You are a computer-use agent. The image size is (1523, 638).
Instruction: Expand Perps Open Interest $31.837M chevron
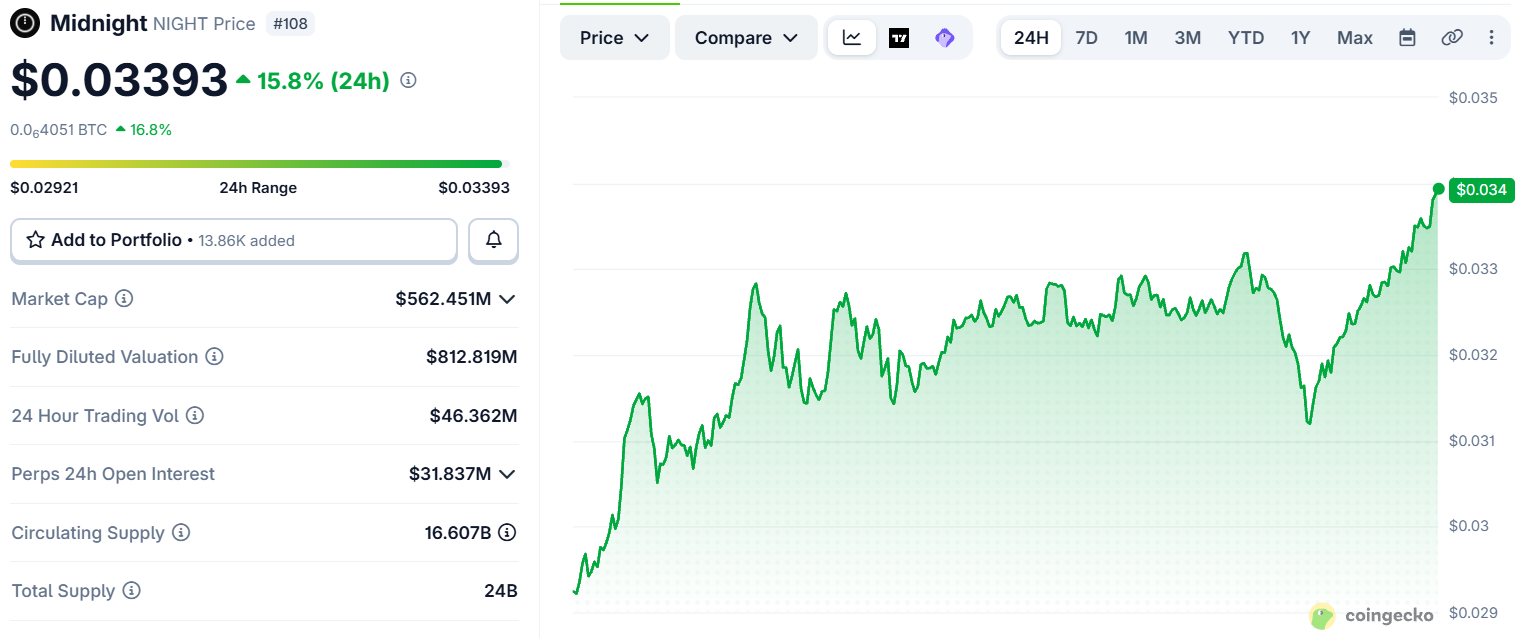(508, 474)
